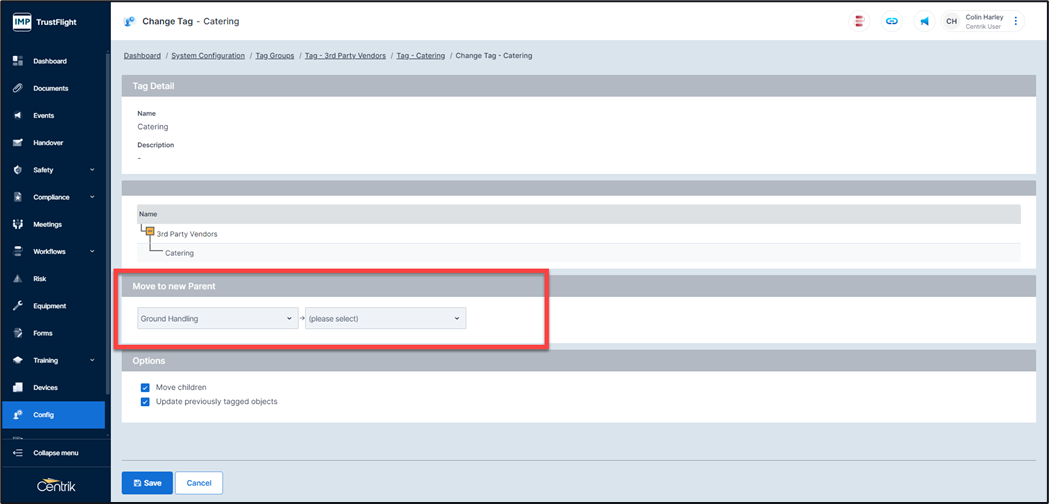1049x504 pixels.
Task: Expand the Compliance menu chevron
Action: click(92, 197)
